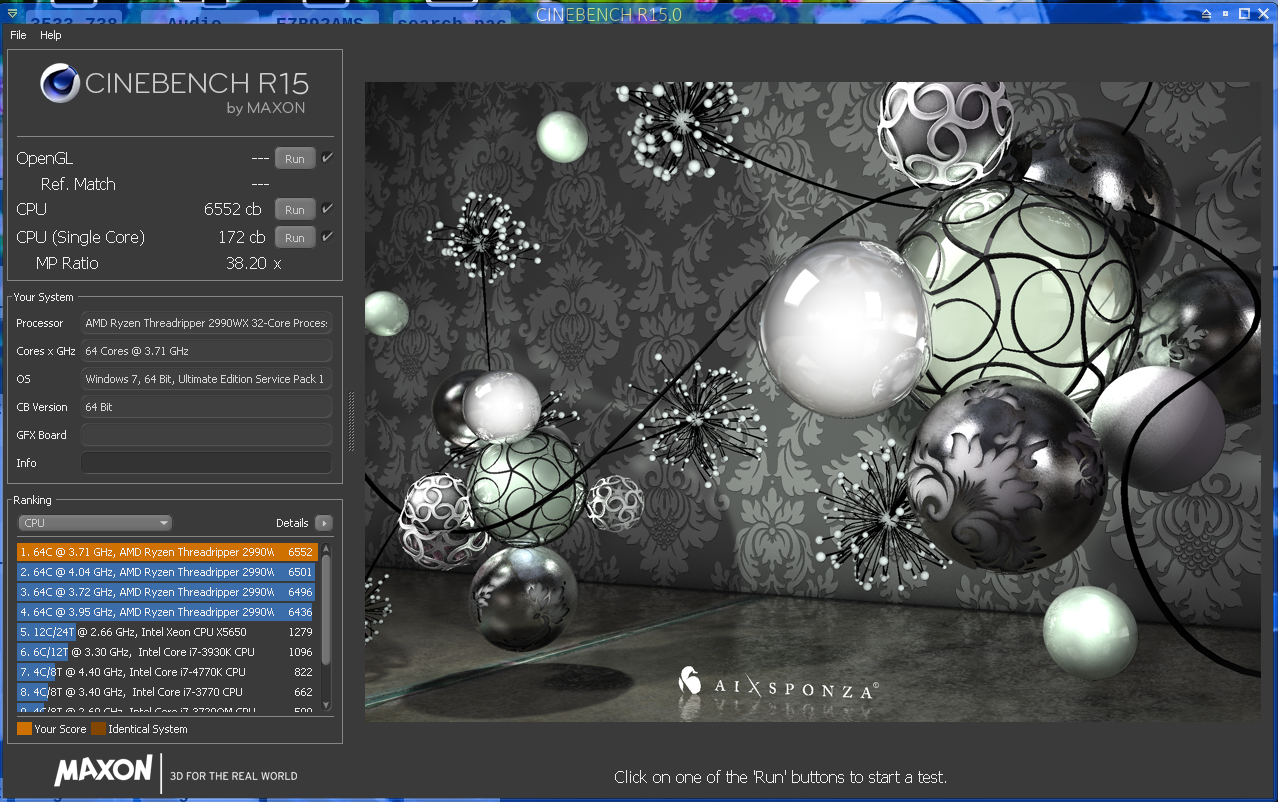Click the rendered spheres preview image
Screen dimensions: 1278x802
pyautogui.click(x=812, y=401)
